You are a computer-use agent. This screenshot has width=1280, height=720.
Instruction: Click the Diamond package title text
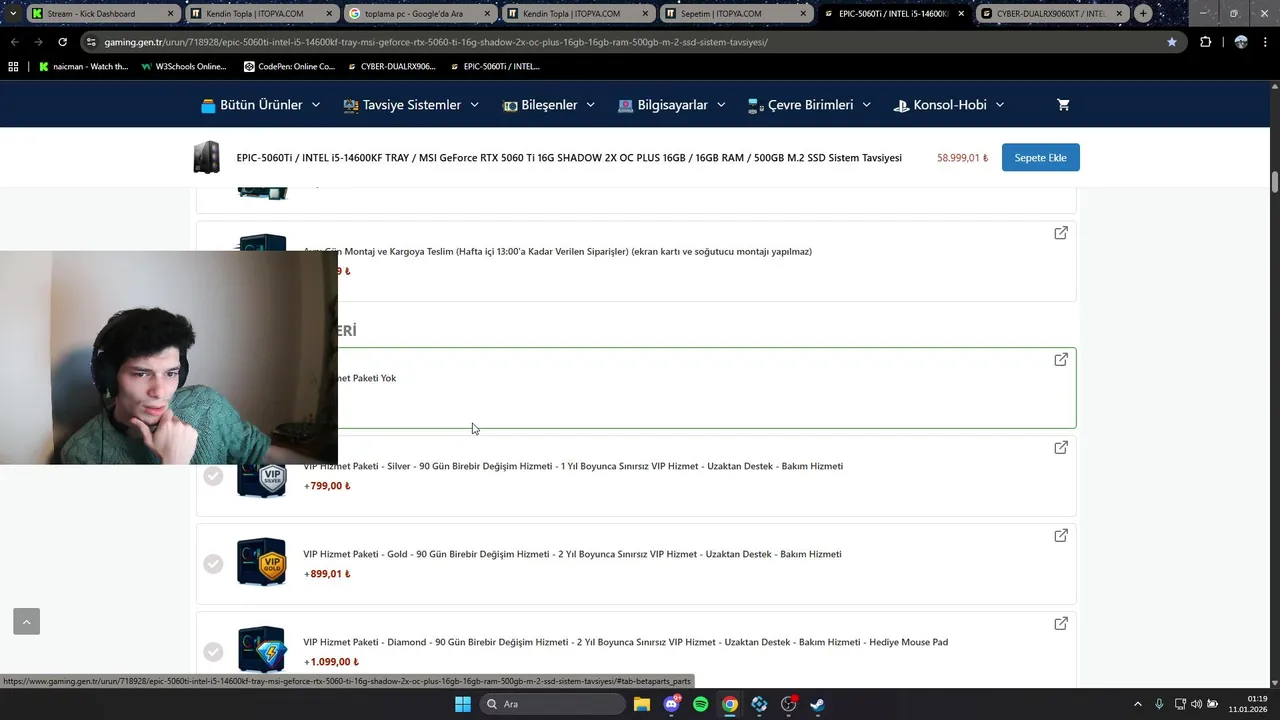pyautogui.click(x=626, y=642)
